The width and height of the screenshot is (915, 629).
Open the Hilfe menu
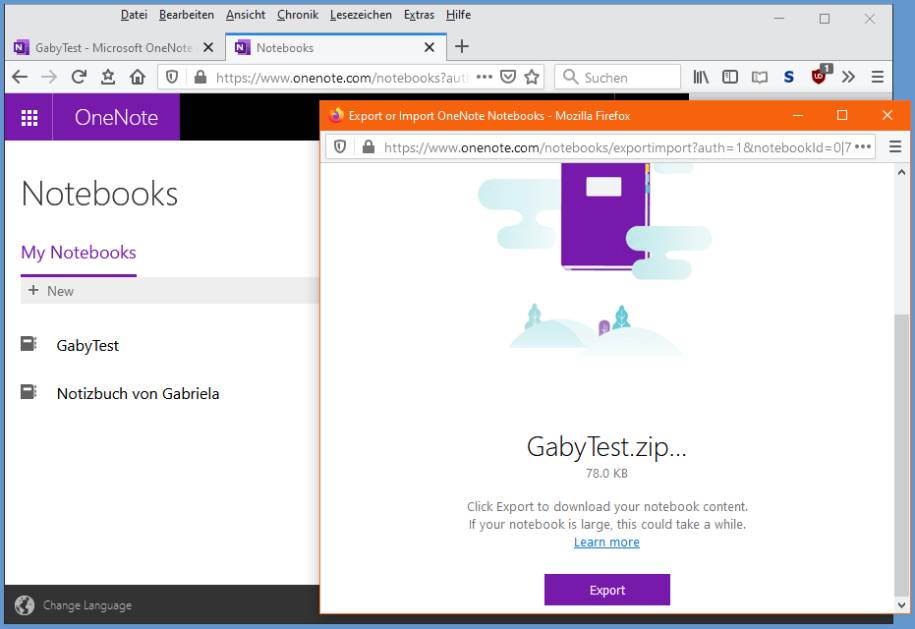click(x=458, y=15)
